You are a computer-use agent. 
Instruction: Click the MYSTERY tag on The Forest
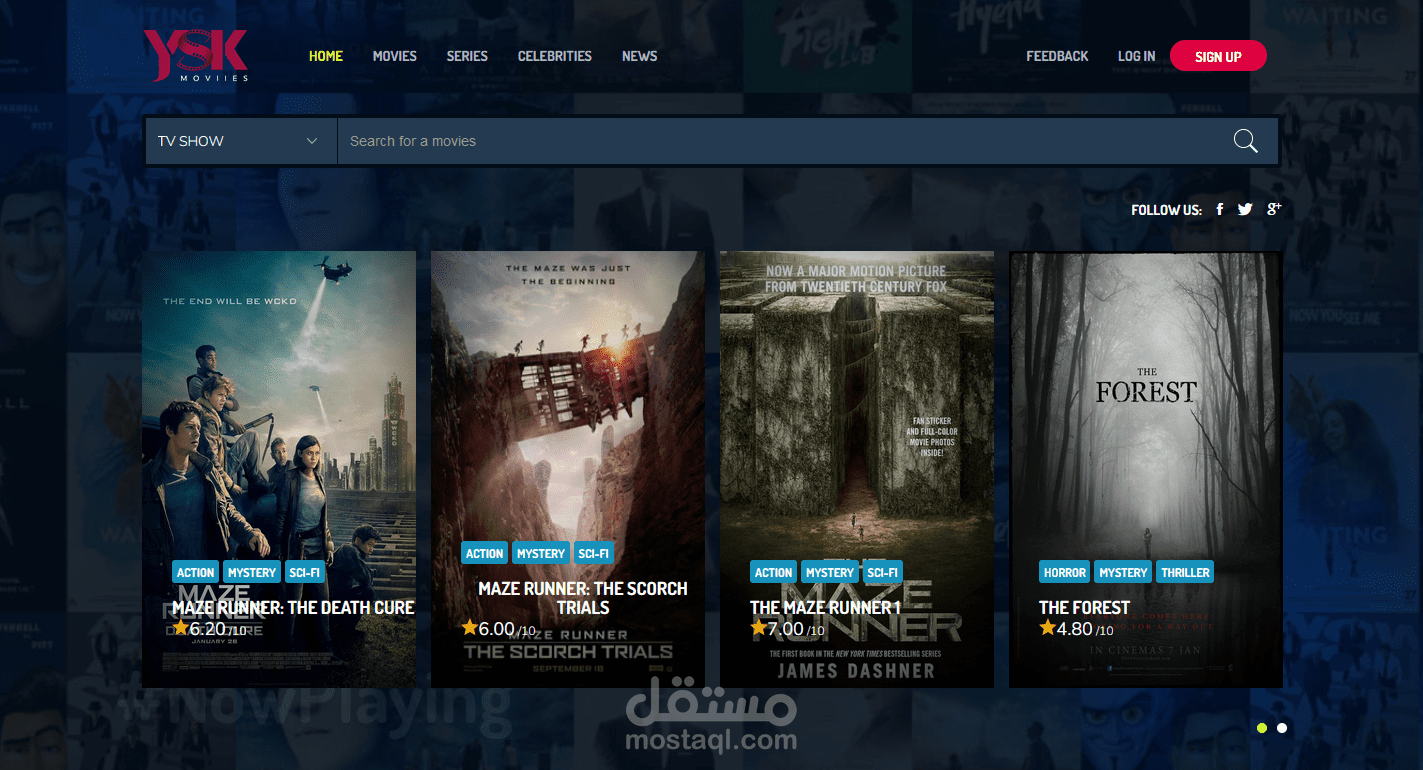coord(1123,573)
